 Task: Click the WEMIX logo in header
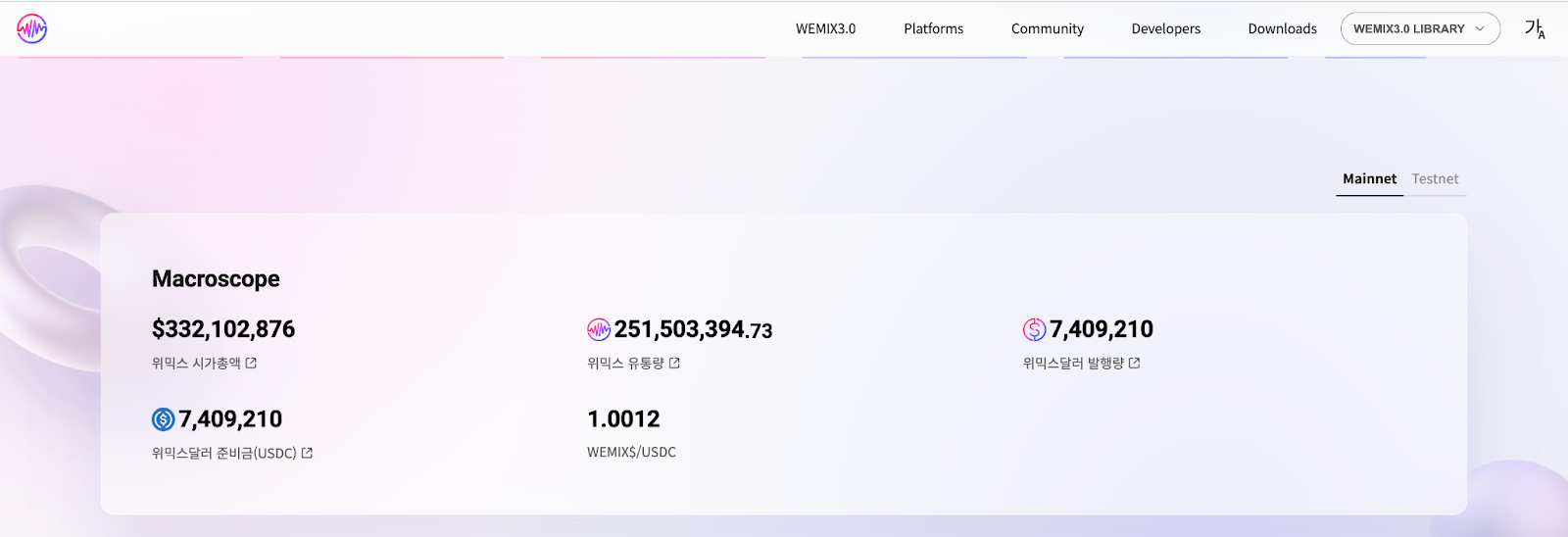(x=32, y=28)
